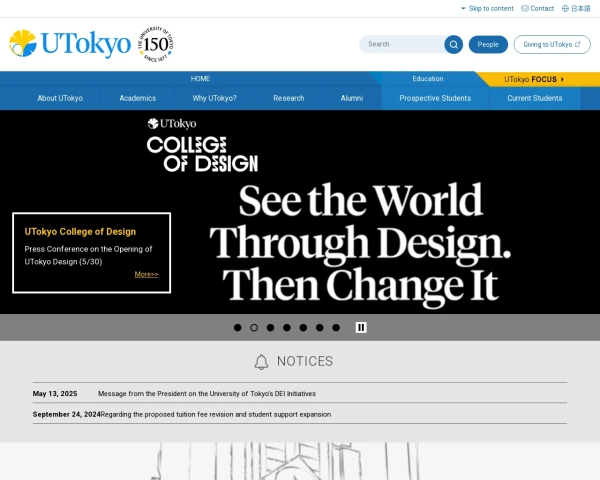Click the People button
Image resolution: width=600 pixels, height=480 pixels.
click(488, 44)
